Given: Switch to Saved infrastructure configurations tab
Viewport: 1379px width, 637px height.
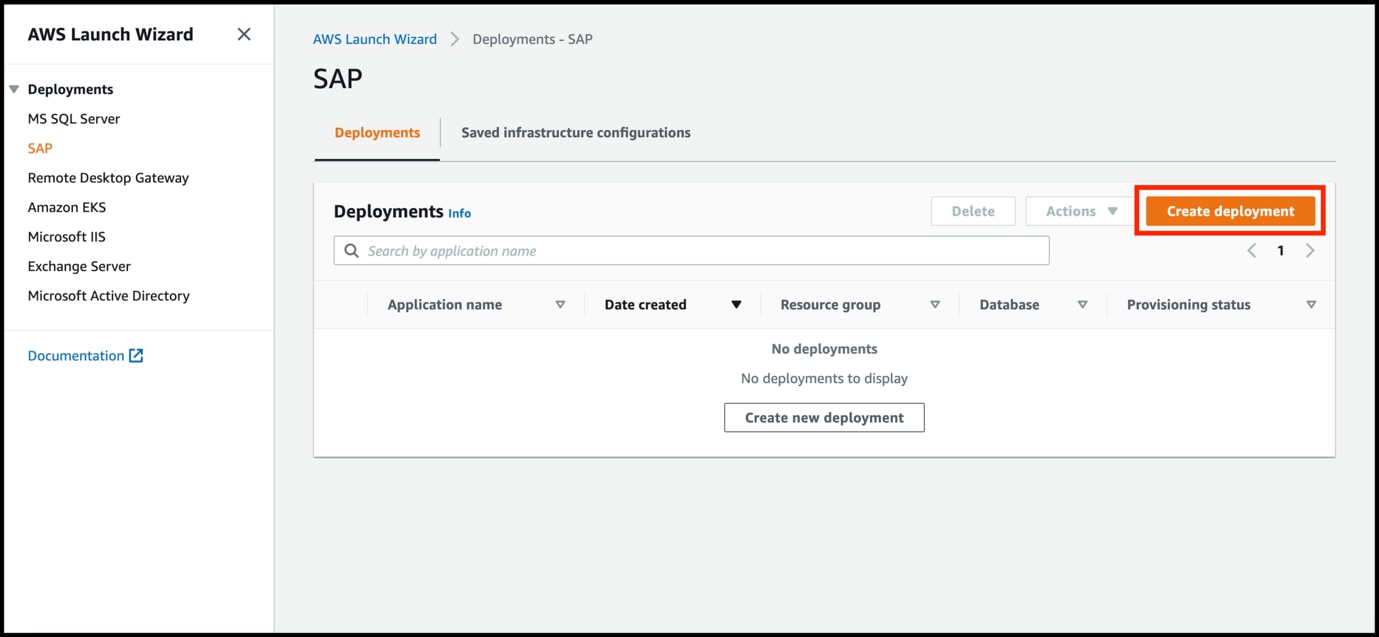Looking at the screenshot, I should tap(575, 132).
